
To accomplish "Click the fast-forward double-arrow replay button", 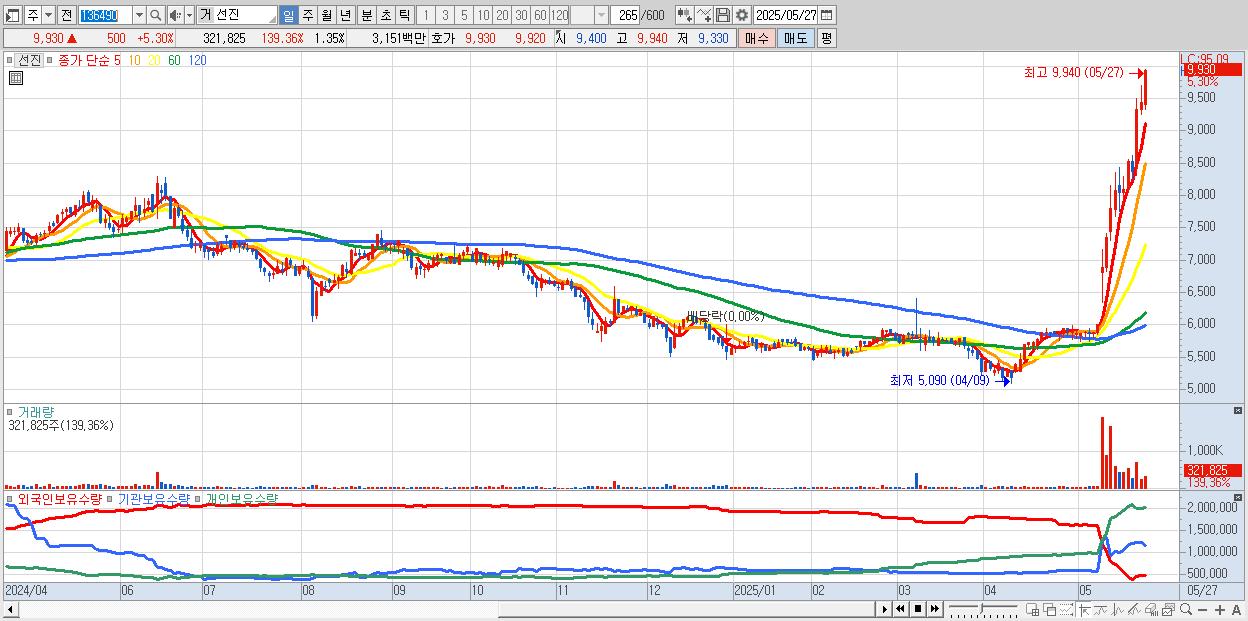I will click(x=934, y=609).
